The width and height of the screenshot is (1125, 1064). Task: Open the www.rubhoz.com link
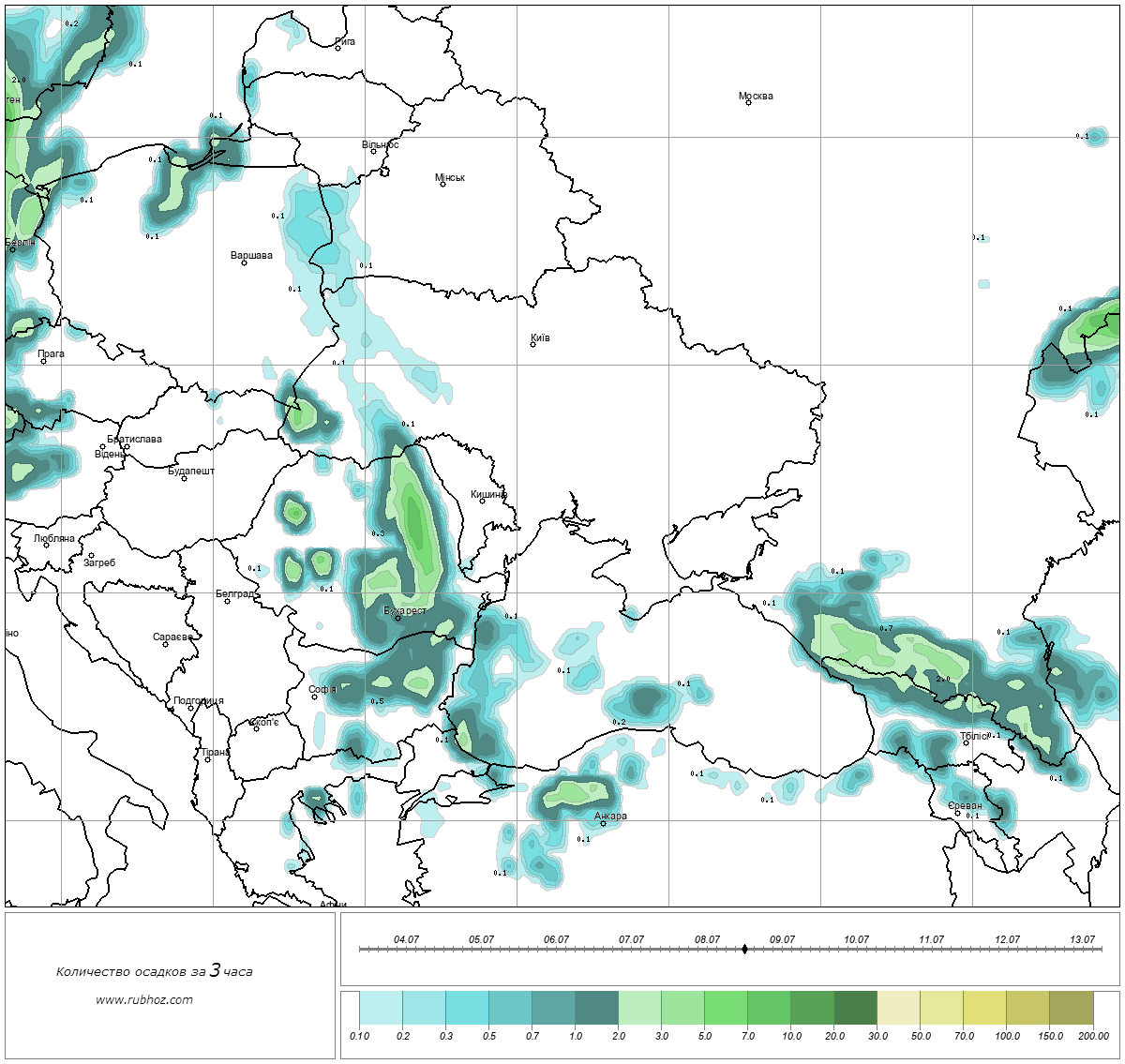(x=144, y=999)
